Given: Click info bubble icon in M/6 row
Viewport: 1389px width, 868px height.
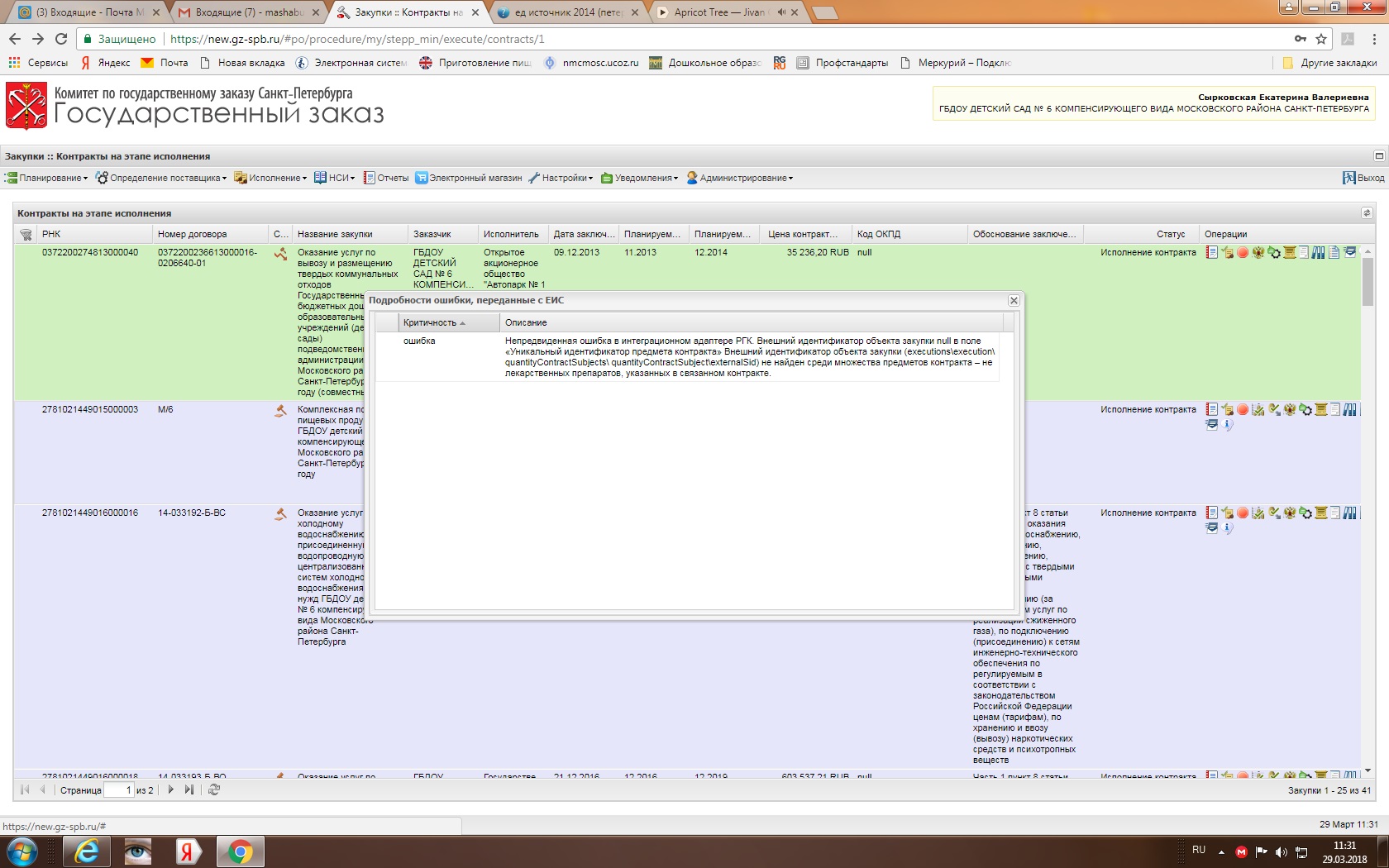Looking at the screenshot, I should click(1227, 425).
